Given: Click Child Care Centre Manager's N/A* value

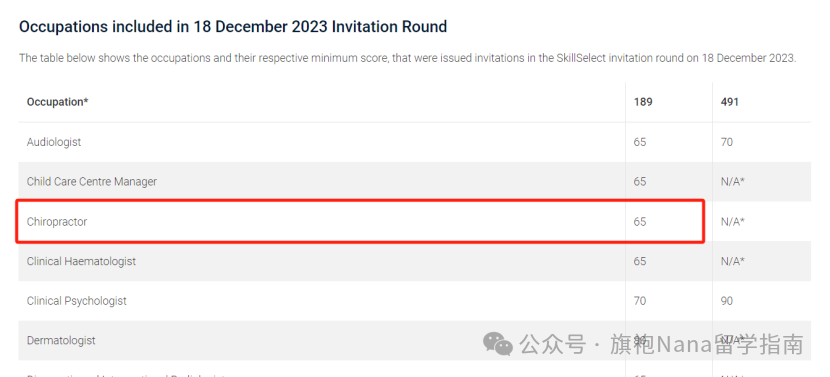Looking at the screenshot, I should point(733,182).
